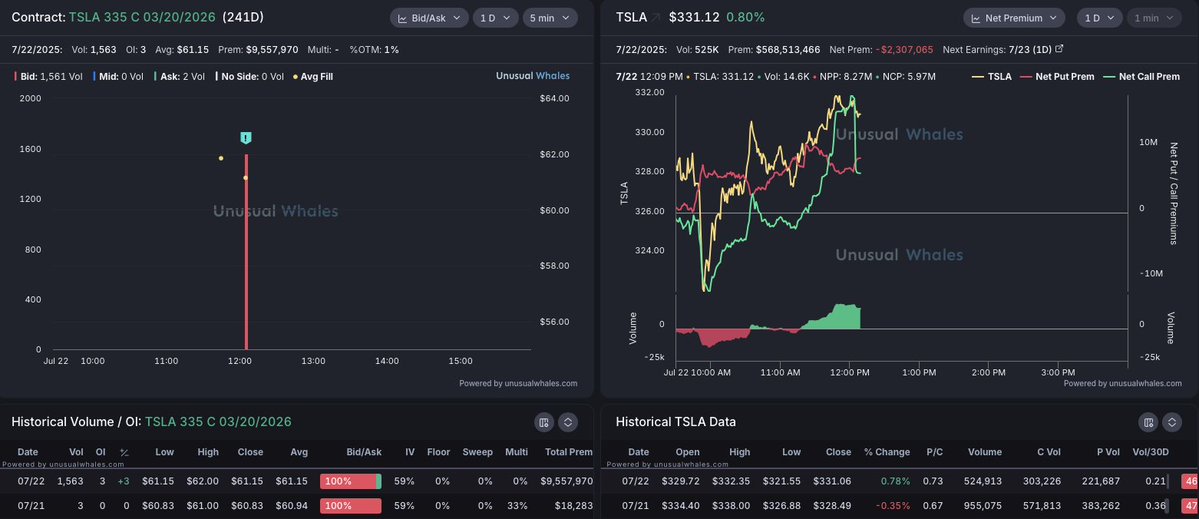The image size is (1199, 519).
Task: Sort TSLA data table by P Vol
Action: [1108, 452]
